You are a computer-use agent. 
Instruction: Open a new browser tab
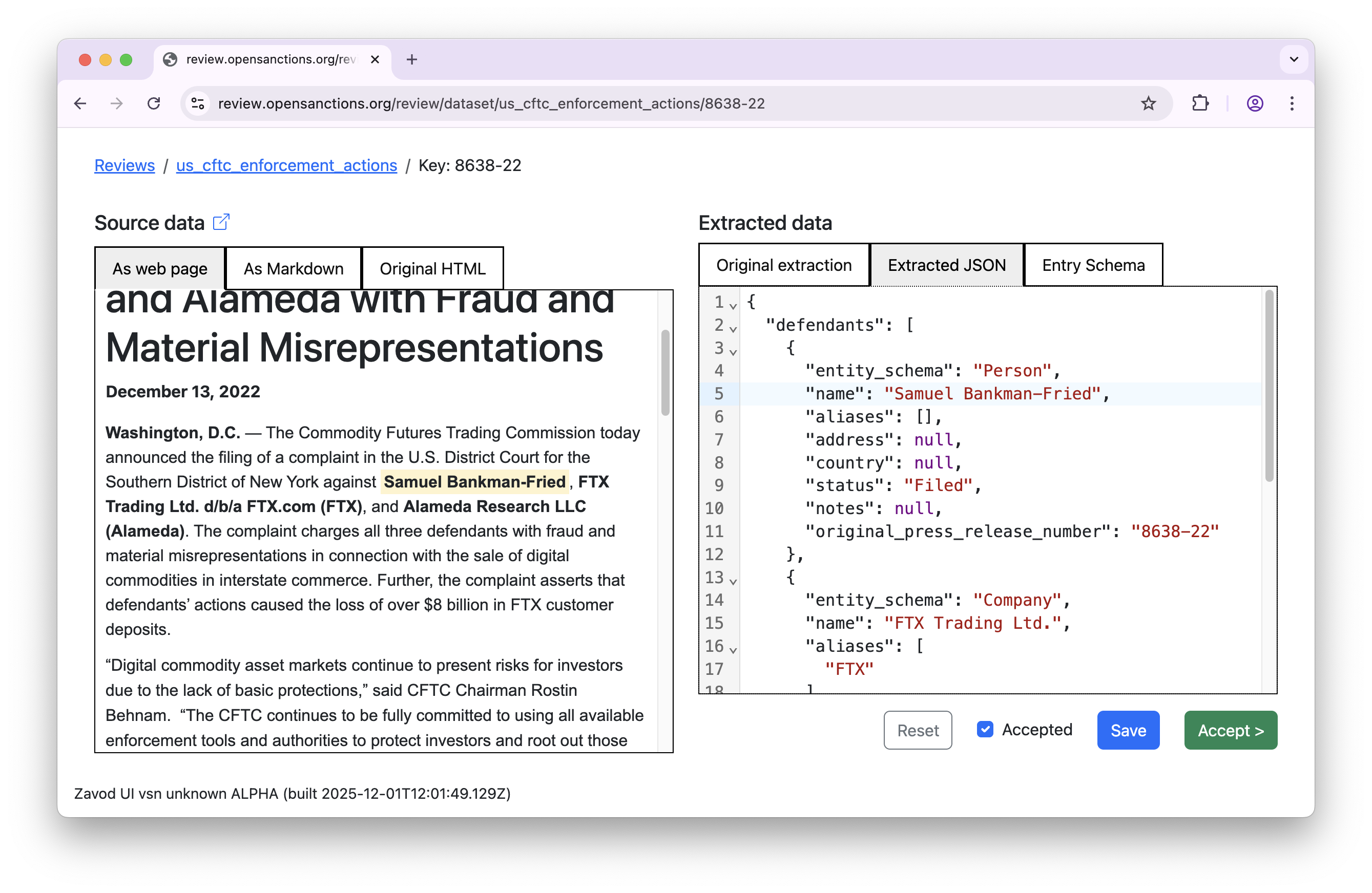click(x=411, y=59)
